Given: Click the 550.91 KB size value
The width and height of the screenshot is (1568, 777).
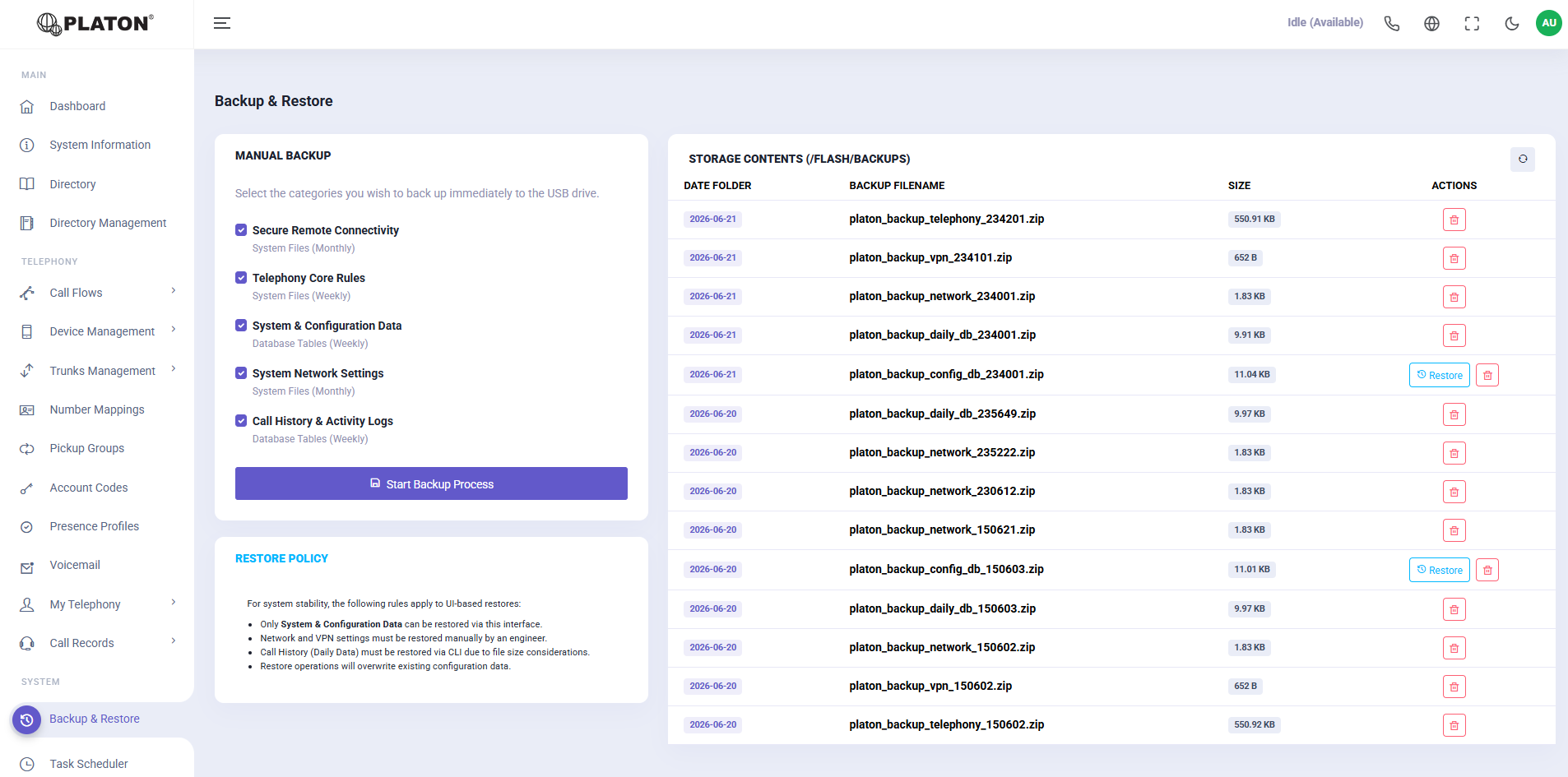Looking at the screenshot, I should coord(1255,220).
